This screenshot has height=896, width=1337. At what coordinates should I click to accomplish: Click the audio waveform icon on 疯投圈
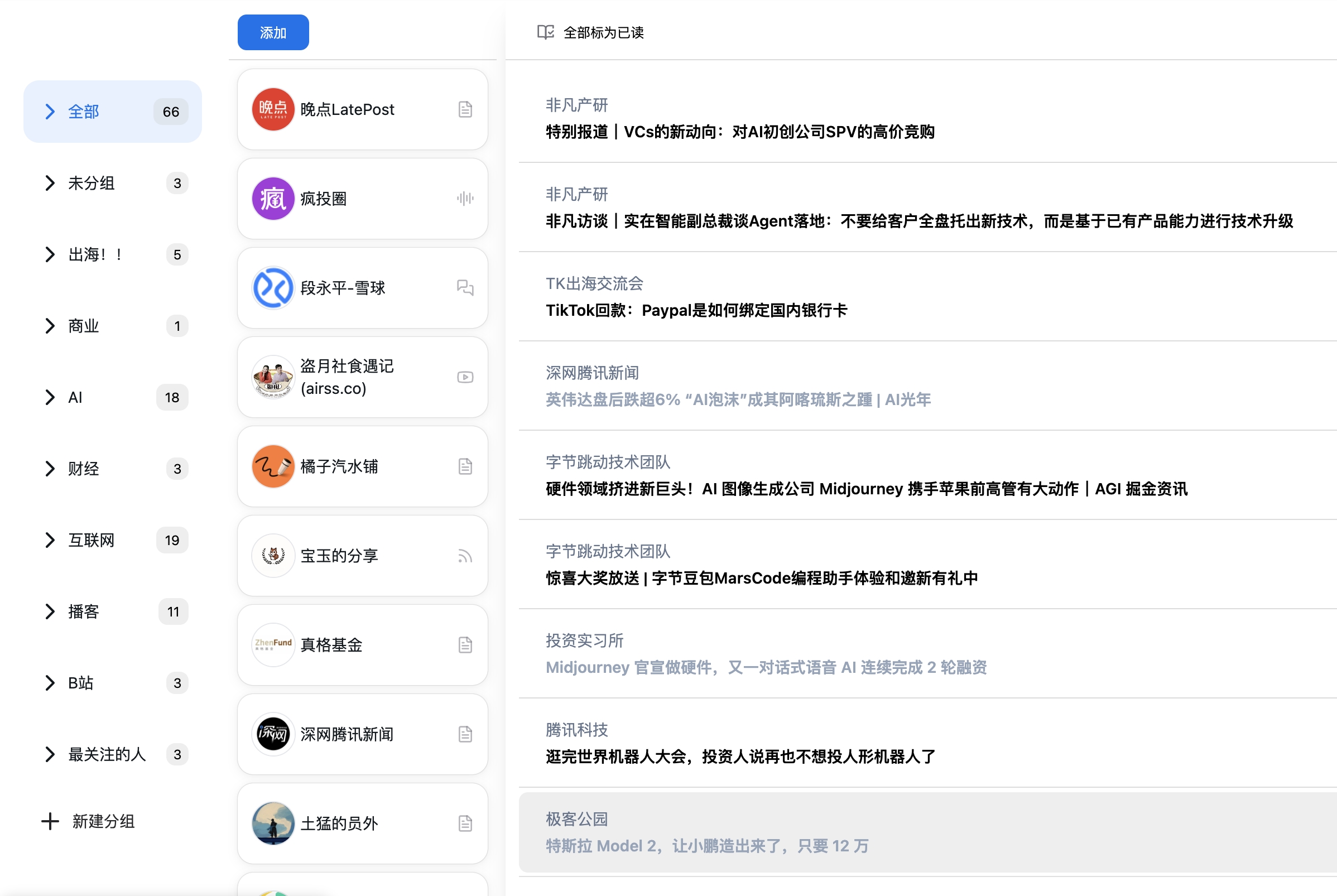coord(465,198)
